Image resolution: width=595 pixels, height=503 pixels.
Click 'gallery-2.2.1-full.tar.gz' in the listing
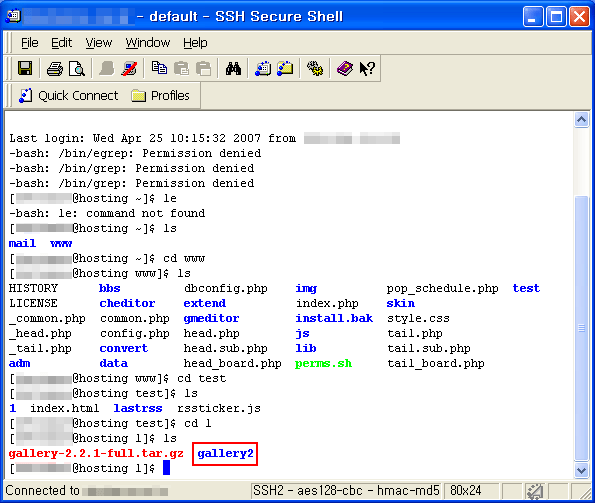[x=96, y=453]
